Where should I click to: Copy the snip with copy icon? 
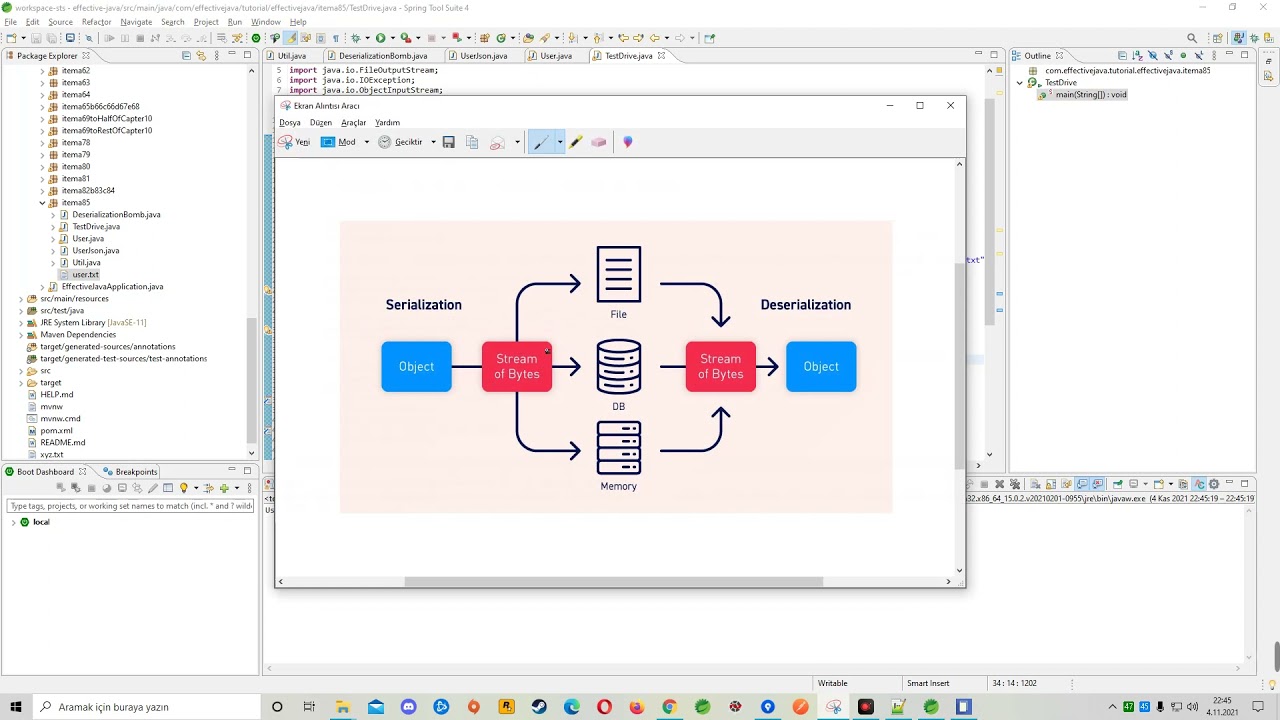472,142
